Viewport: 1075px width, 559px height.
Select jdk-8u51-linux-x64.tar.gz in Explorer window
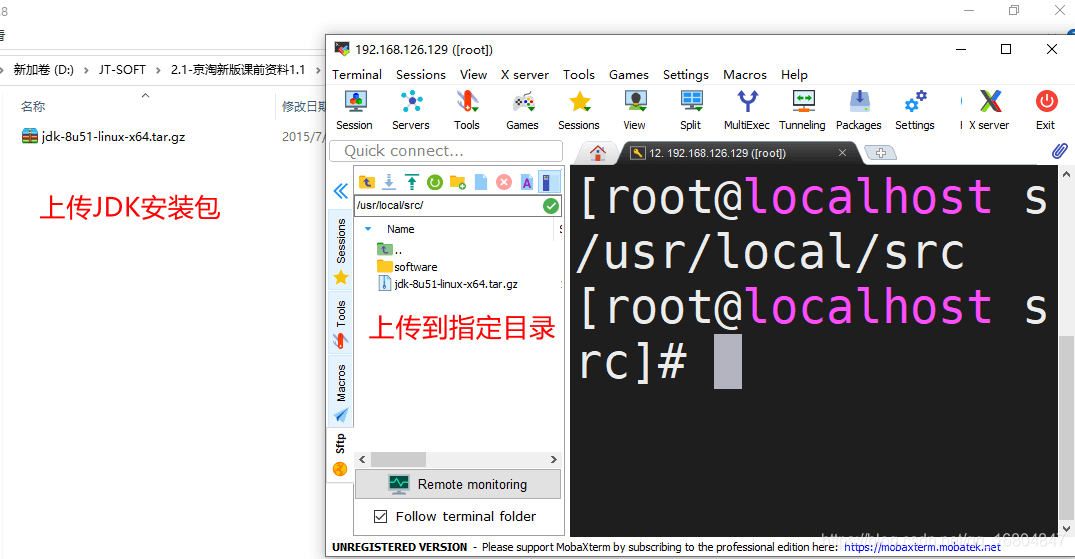[x=104, y=136]
